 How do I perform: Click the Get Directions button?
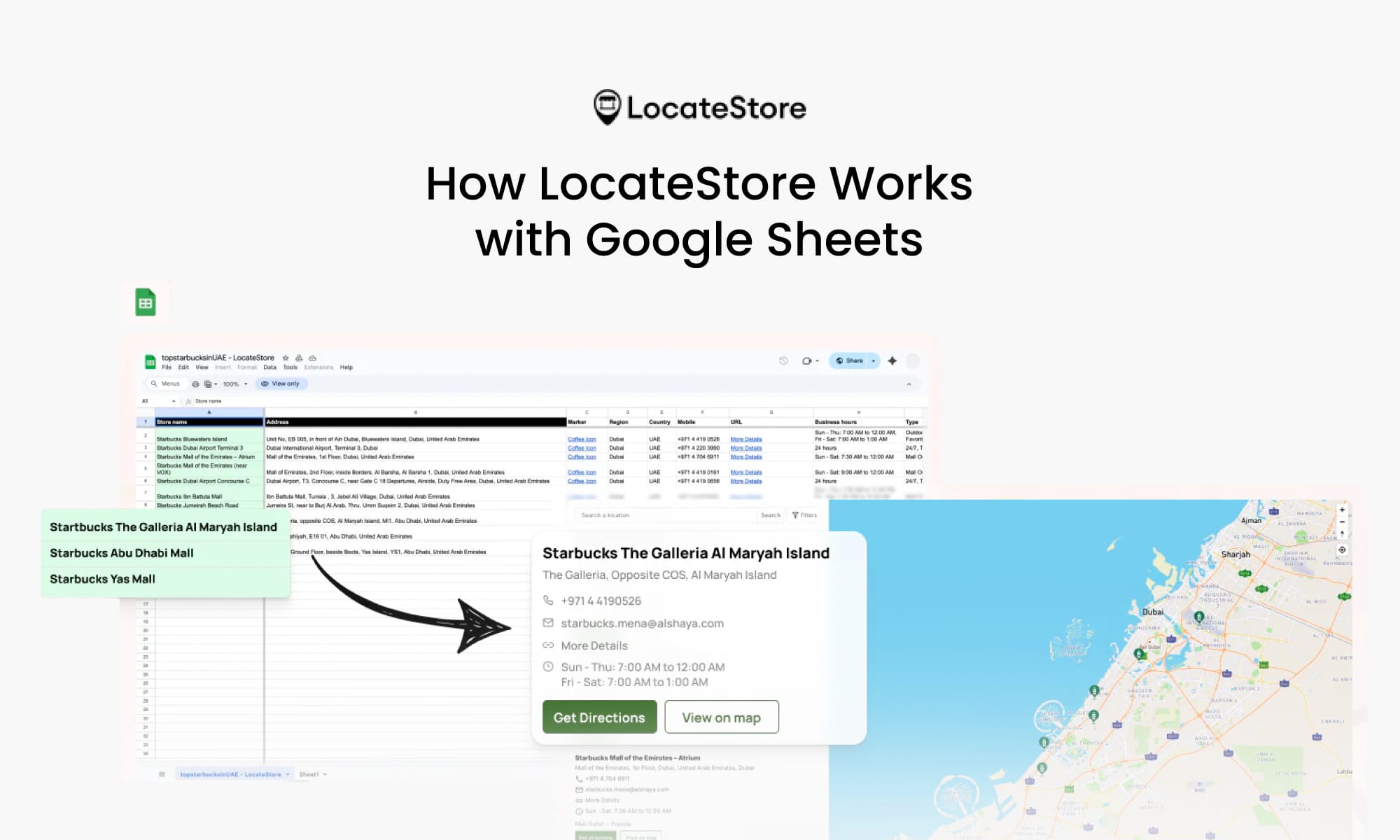pyautogui.click(x=599, y=717)
